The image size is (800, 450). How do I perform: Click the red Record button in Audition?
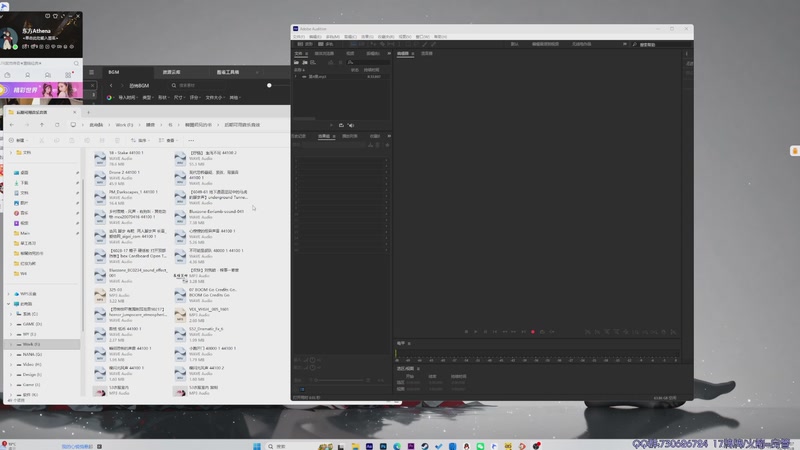pyautogui.click(x=533, y=332)
